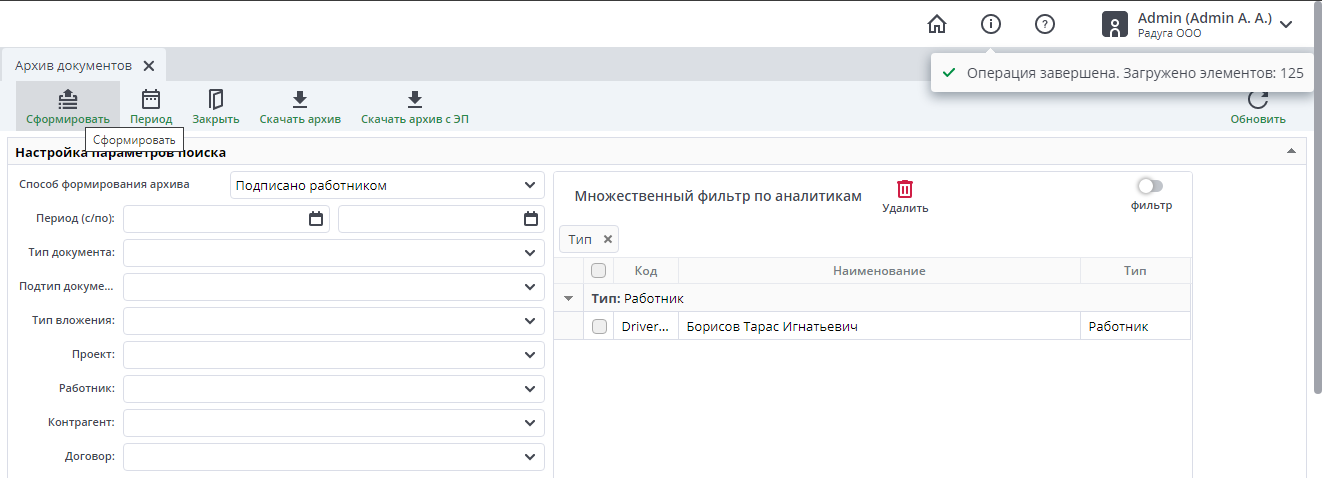The width and height of the screenshot is (1322, 478).
Task: Click the red Удалить trash icon
Action: coord(905,189)
